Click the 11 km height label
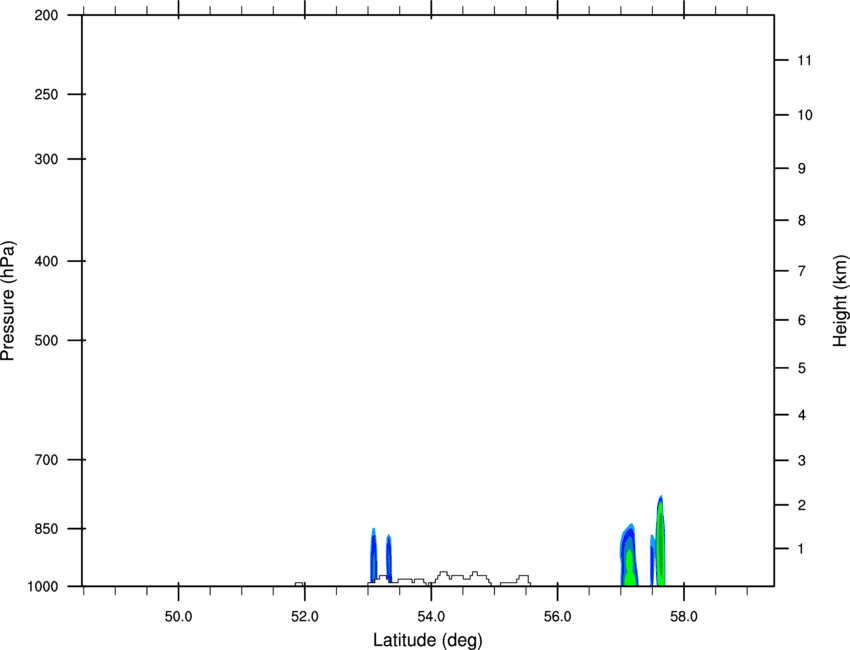Image resolution: width=850 pixels, height=650 pixels. (805, 60)
